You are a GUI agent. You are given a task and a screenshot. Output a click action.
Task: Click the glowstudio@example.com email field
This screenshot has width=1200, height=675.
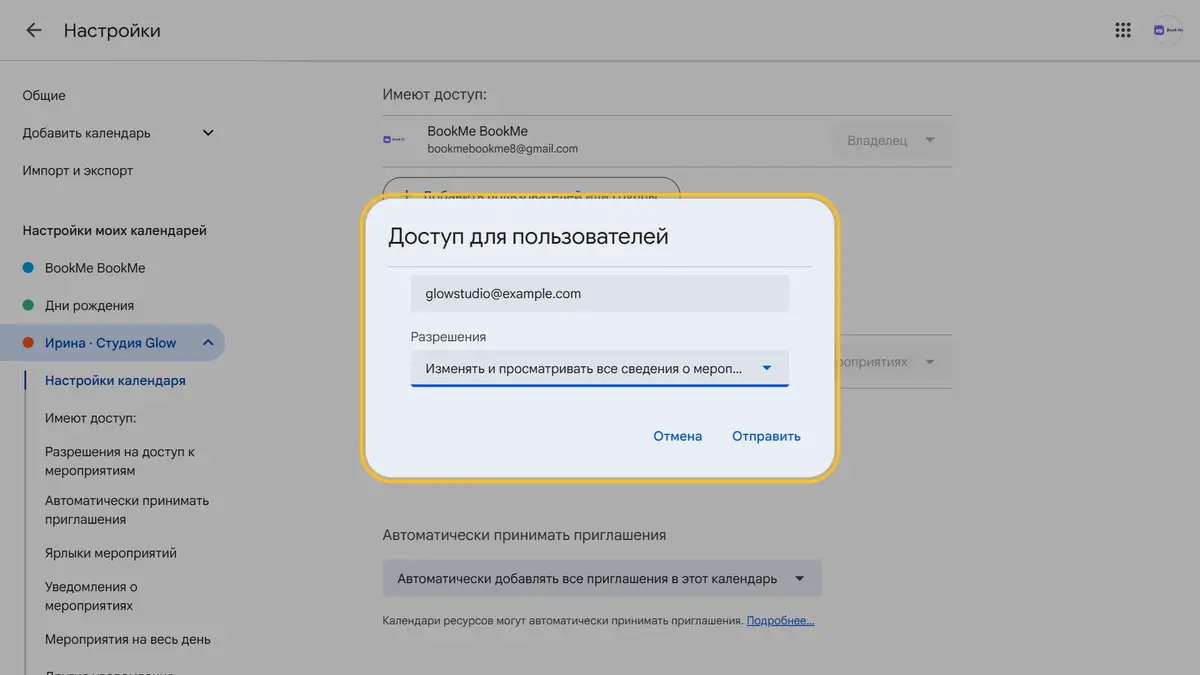click(x=600, y=294)
